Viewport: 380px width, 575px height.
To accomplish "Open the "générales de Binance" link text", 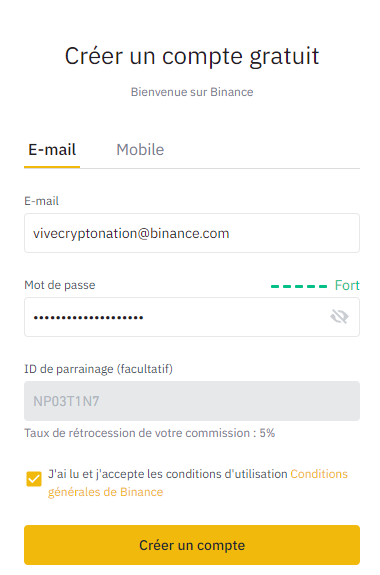I will coord(106,492).
